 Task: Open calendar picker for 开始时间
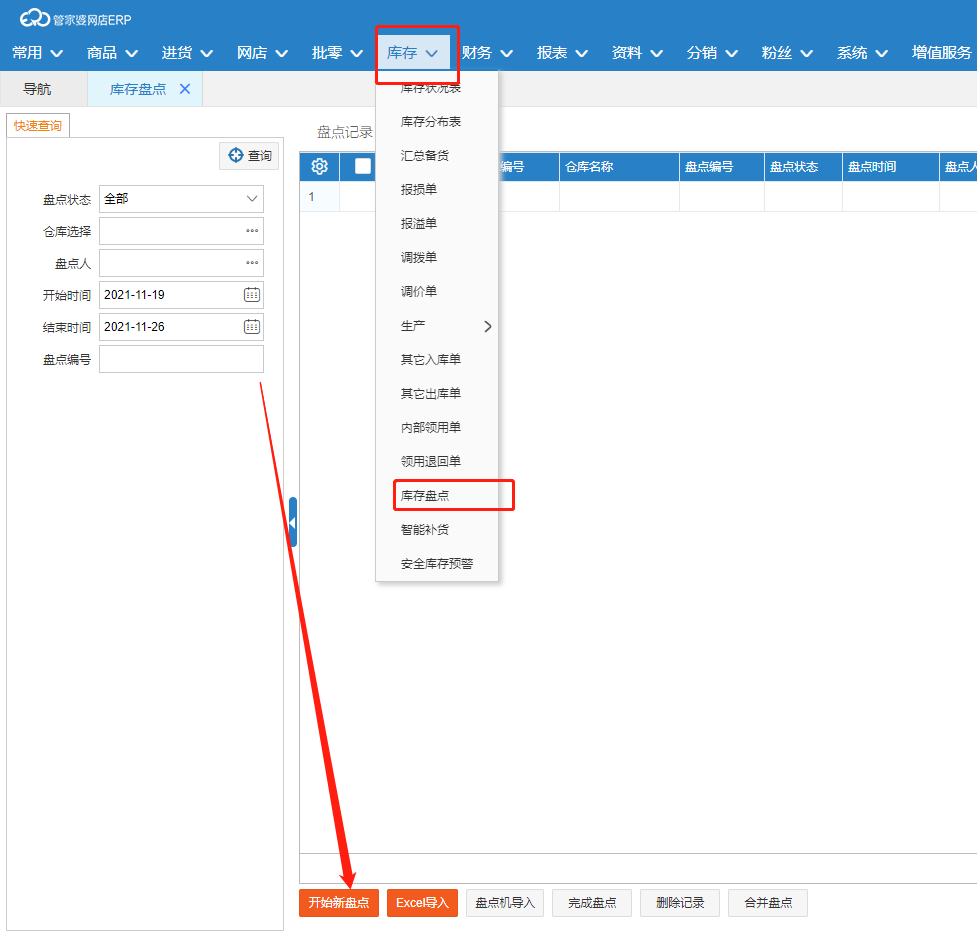pyautogui.click(x=252, y=295)
